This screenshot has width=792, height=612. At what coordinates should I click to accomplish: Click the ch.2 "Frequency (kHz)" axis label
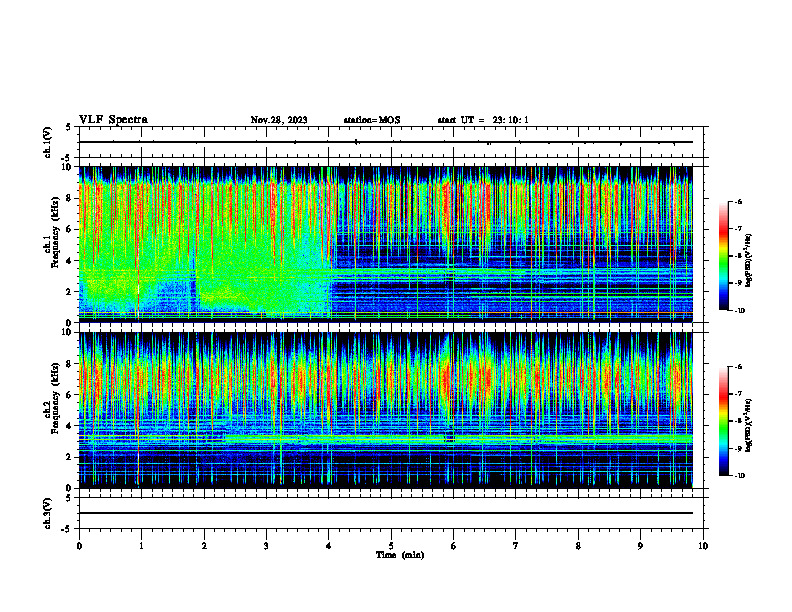(x=55, y=398)
